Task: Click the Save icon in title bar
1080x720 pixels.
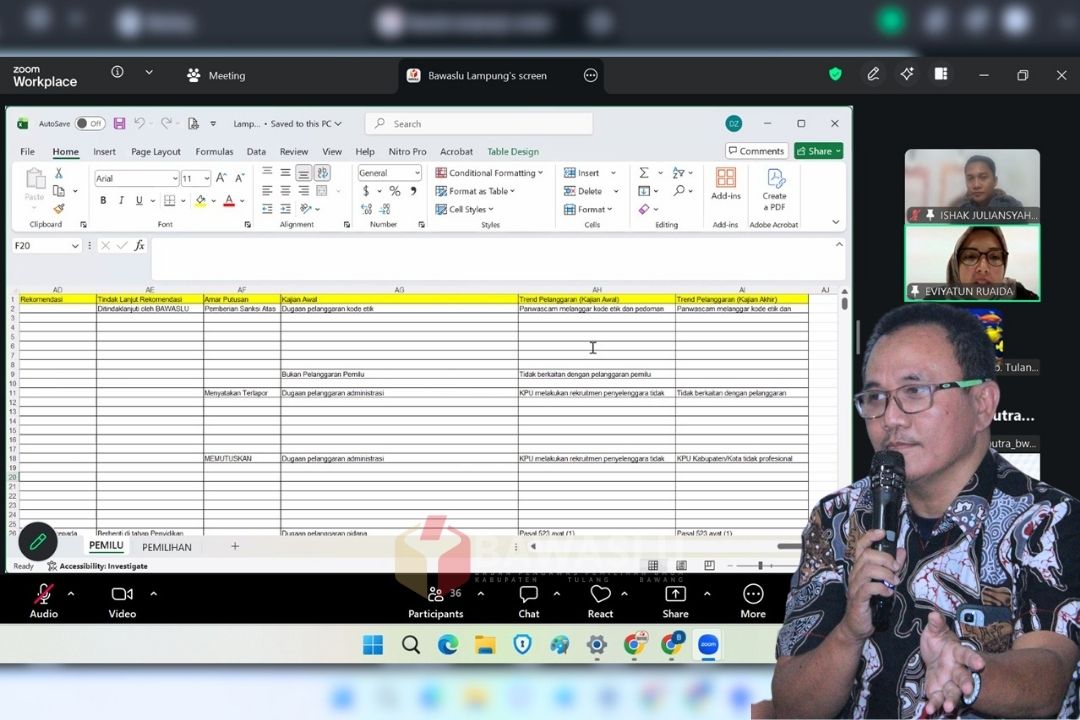Action: (119, 123)
